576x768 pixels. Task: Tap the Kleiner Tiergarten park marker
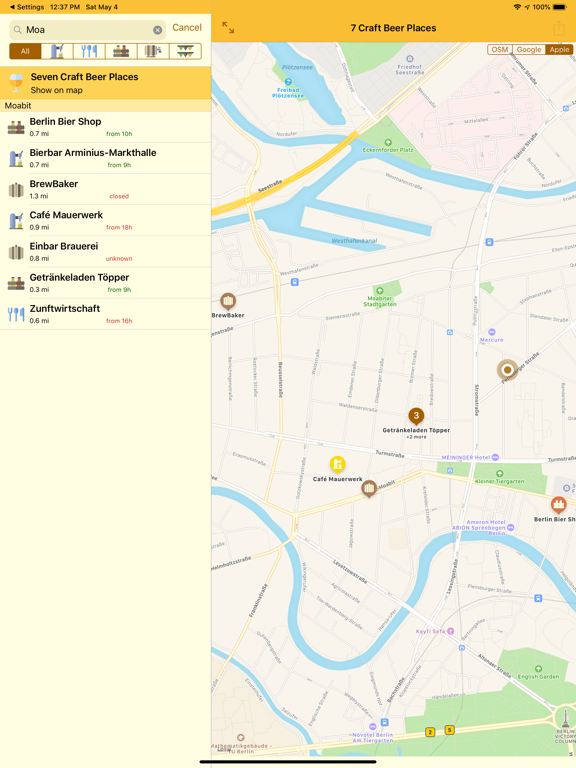[x=499, y=474]
